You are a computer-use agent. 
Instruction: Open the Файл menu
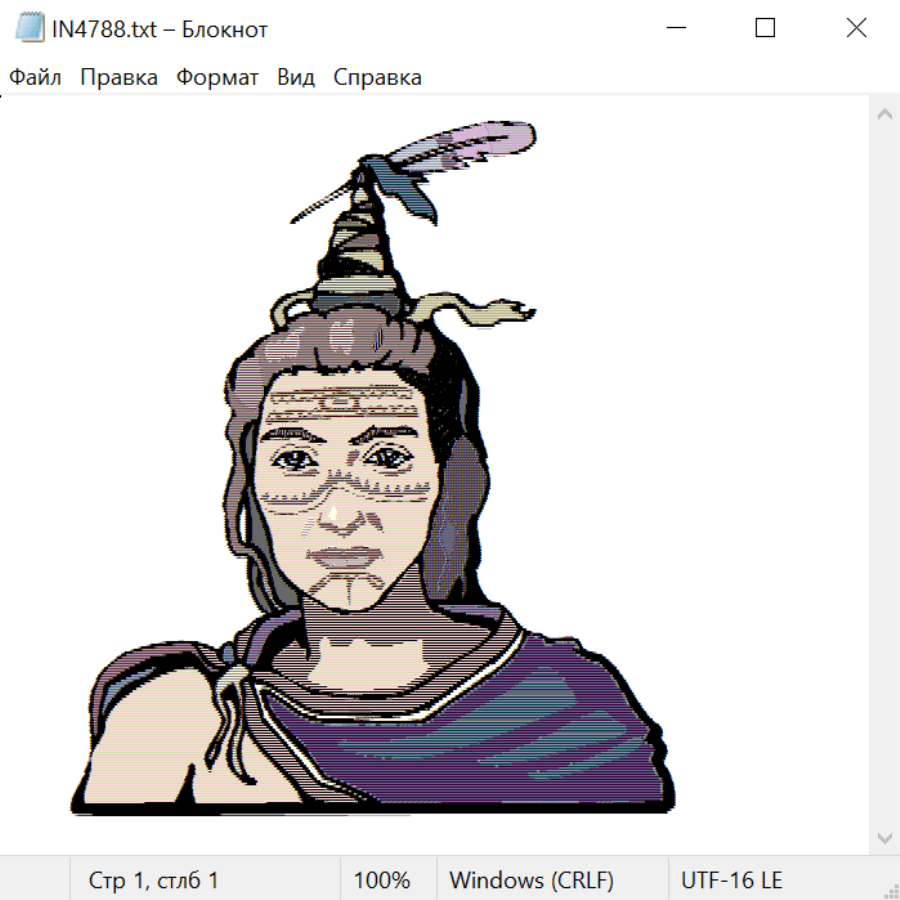coord(35,78)
